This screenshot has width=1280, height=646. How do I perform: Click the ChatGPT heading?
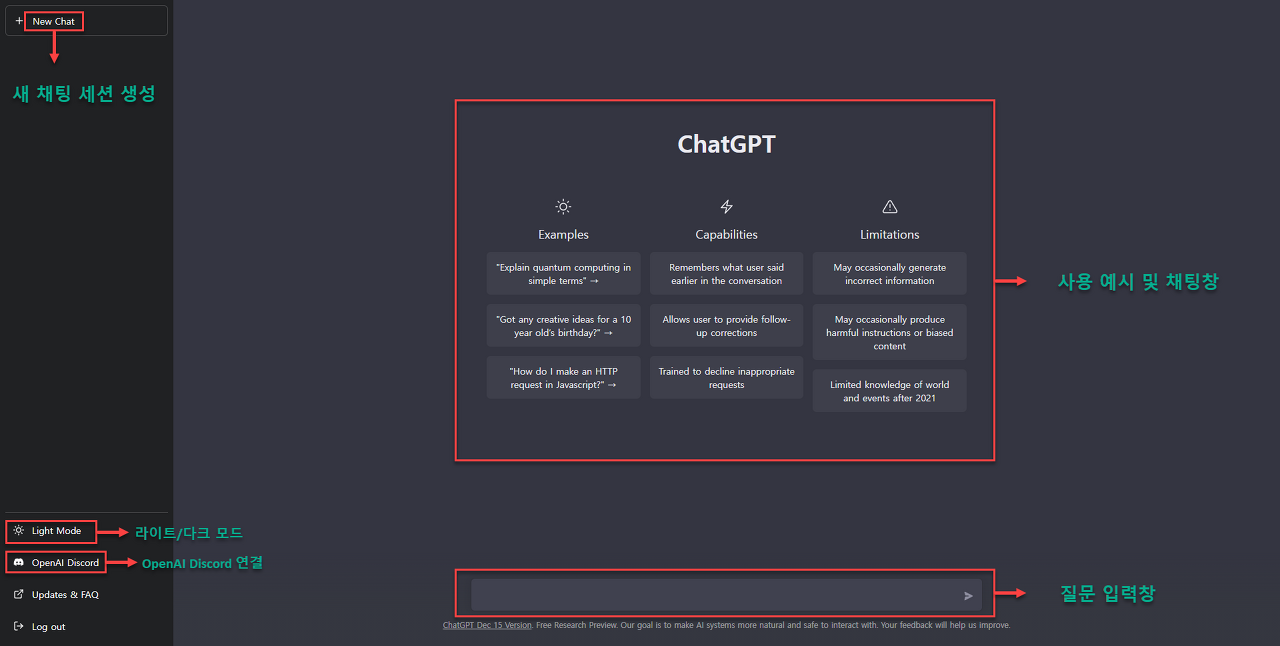(727, 144)
